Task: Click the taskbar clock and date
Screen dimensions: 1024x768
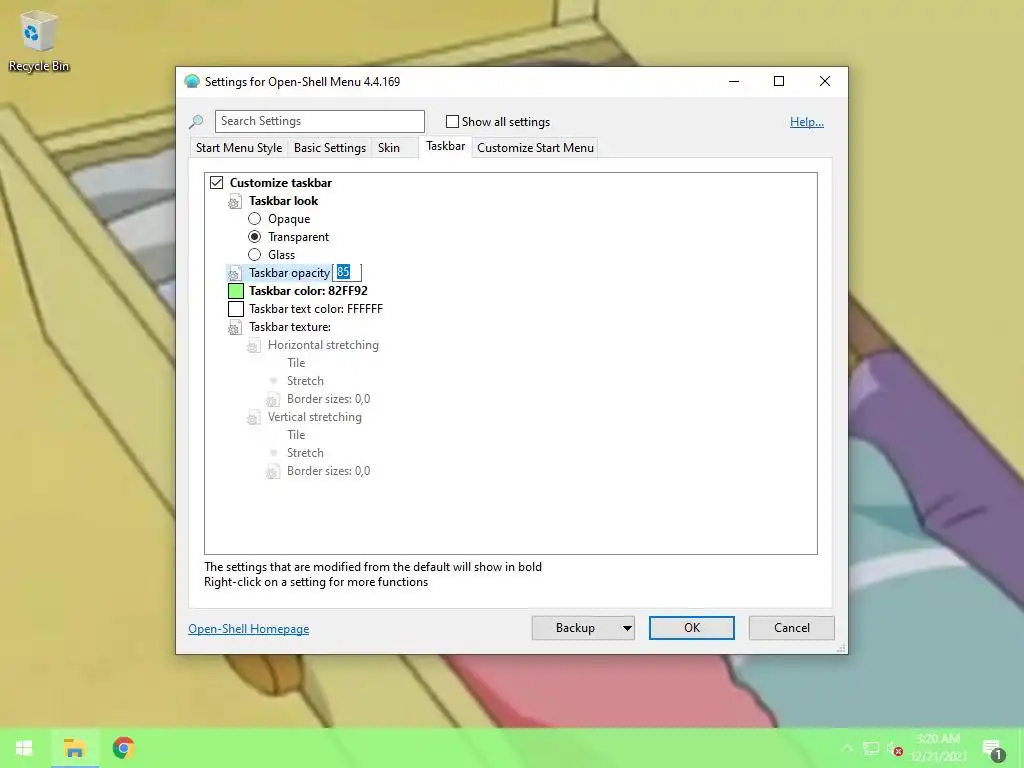Action: coord(938,748)
